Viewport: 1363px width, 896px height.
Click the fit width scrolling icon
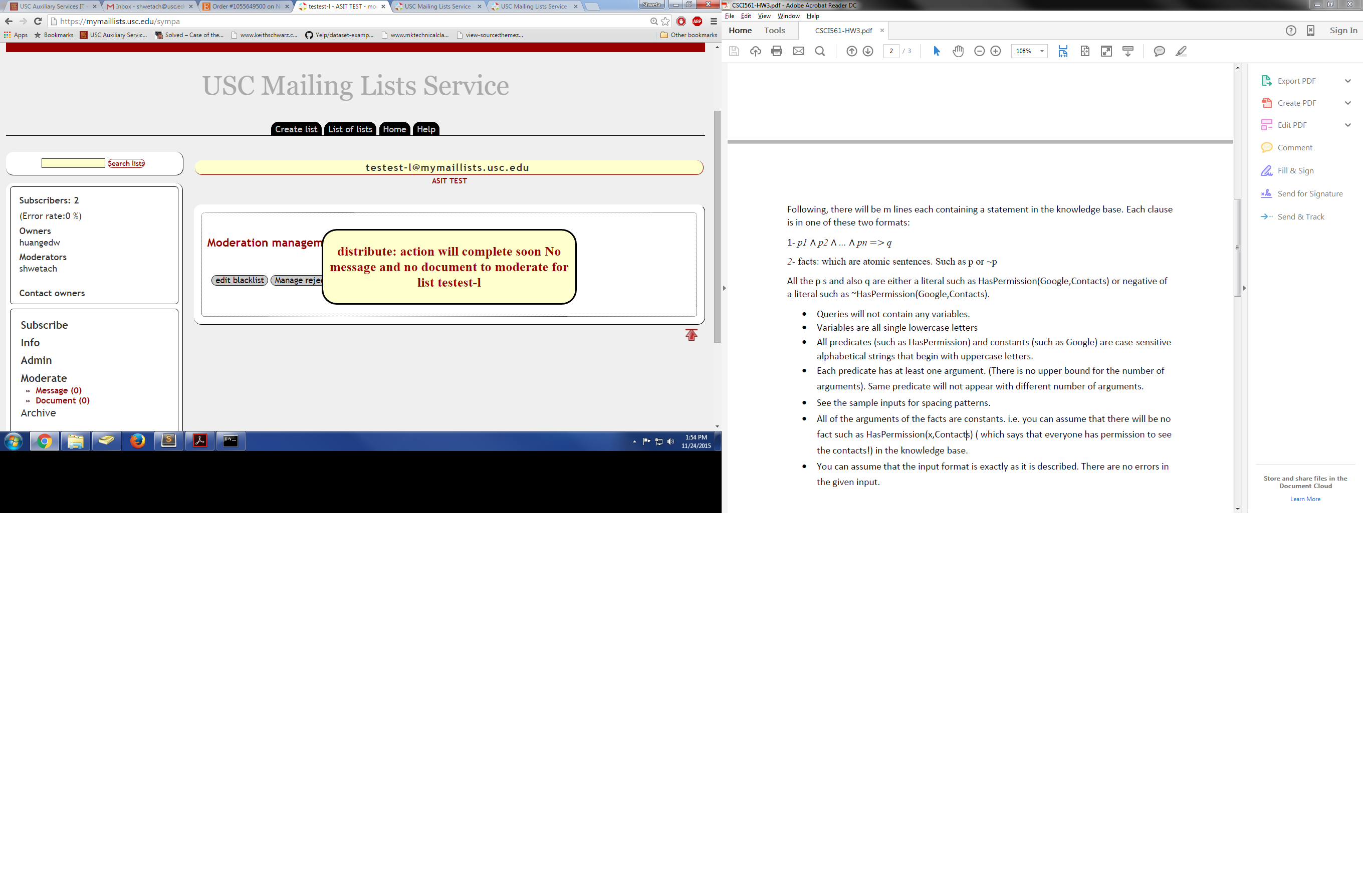click(1063, 51)
